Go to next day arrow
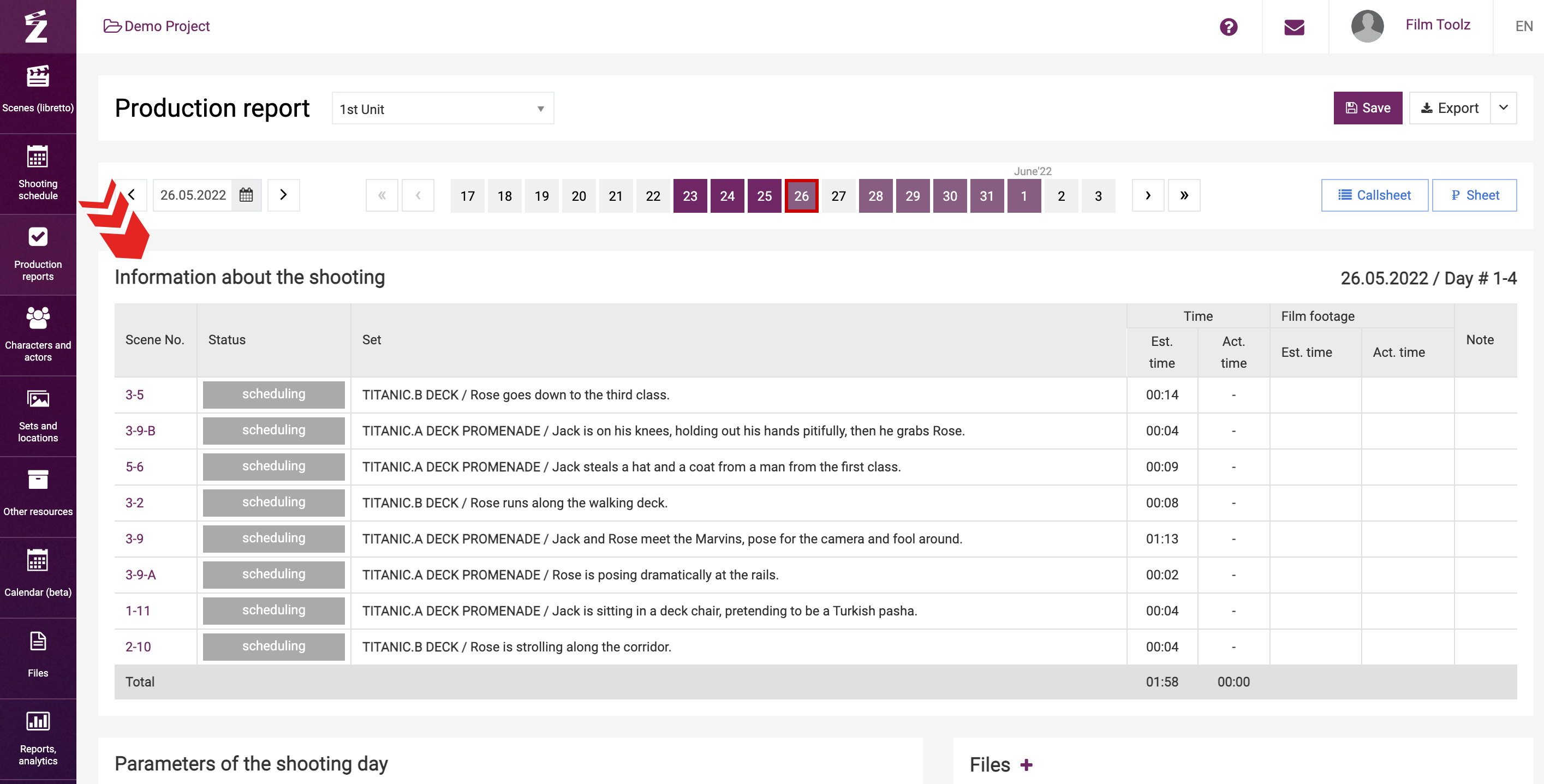The width and height of the screenshot is (1544, 784). pos(283,195)
